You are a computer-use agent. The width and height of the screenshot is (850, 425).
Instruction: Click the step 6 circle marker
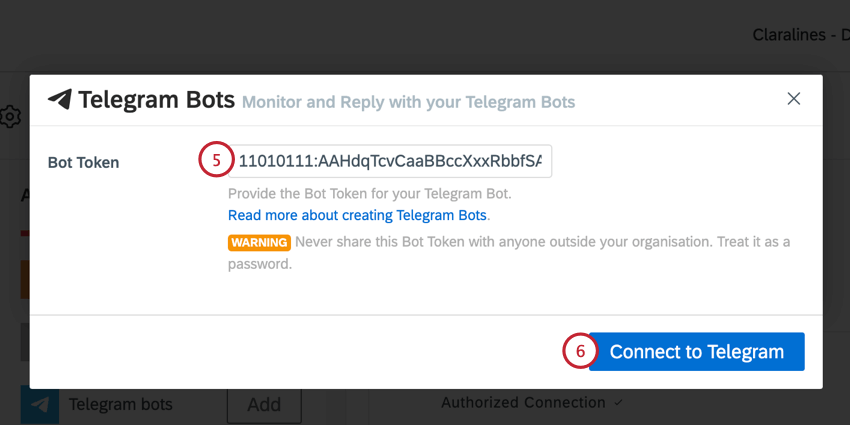click(x=580, y=352)
